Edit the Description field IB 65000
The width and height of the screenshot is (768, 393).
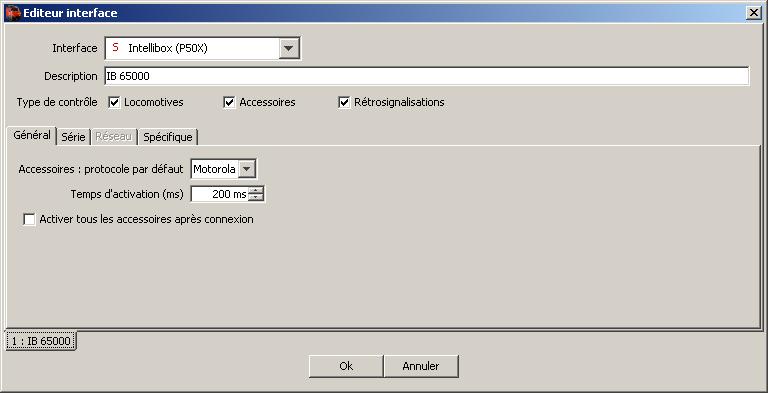[x=427, y=76]
